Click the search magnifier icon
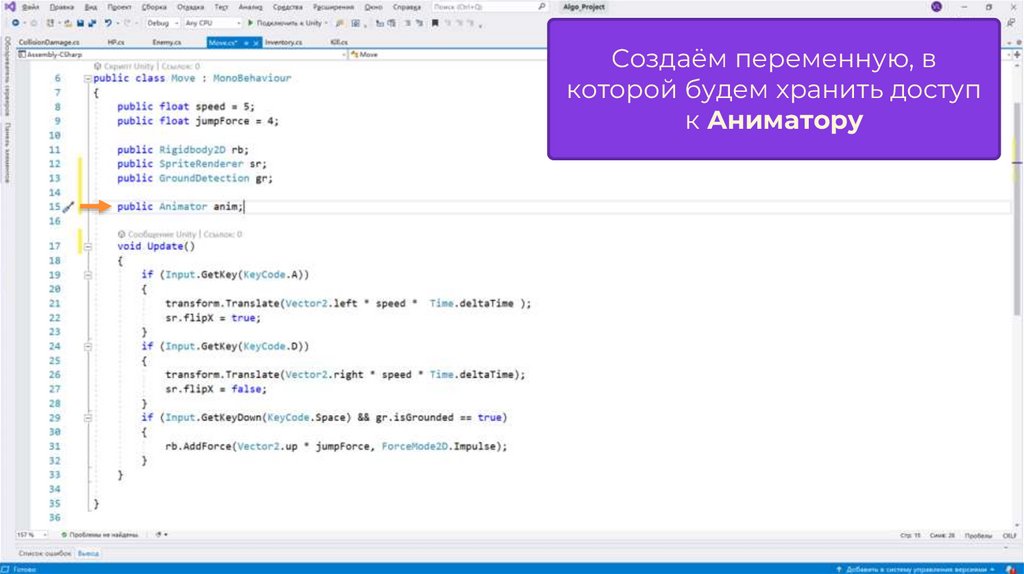 pyautogui.click(x=541, y=7)
